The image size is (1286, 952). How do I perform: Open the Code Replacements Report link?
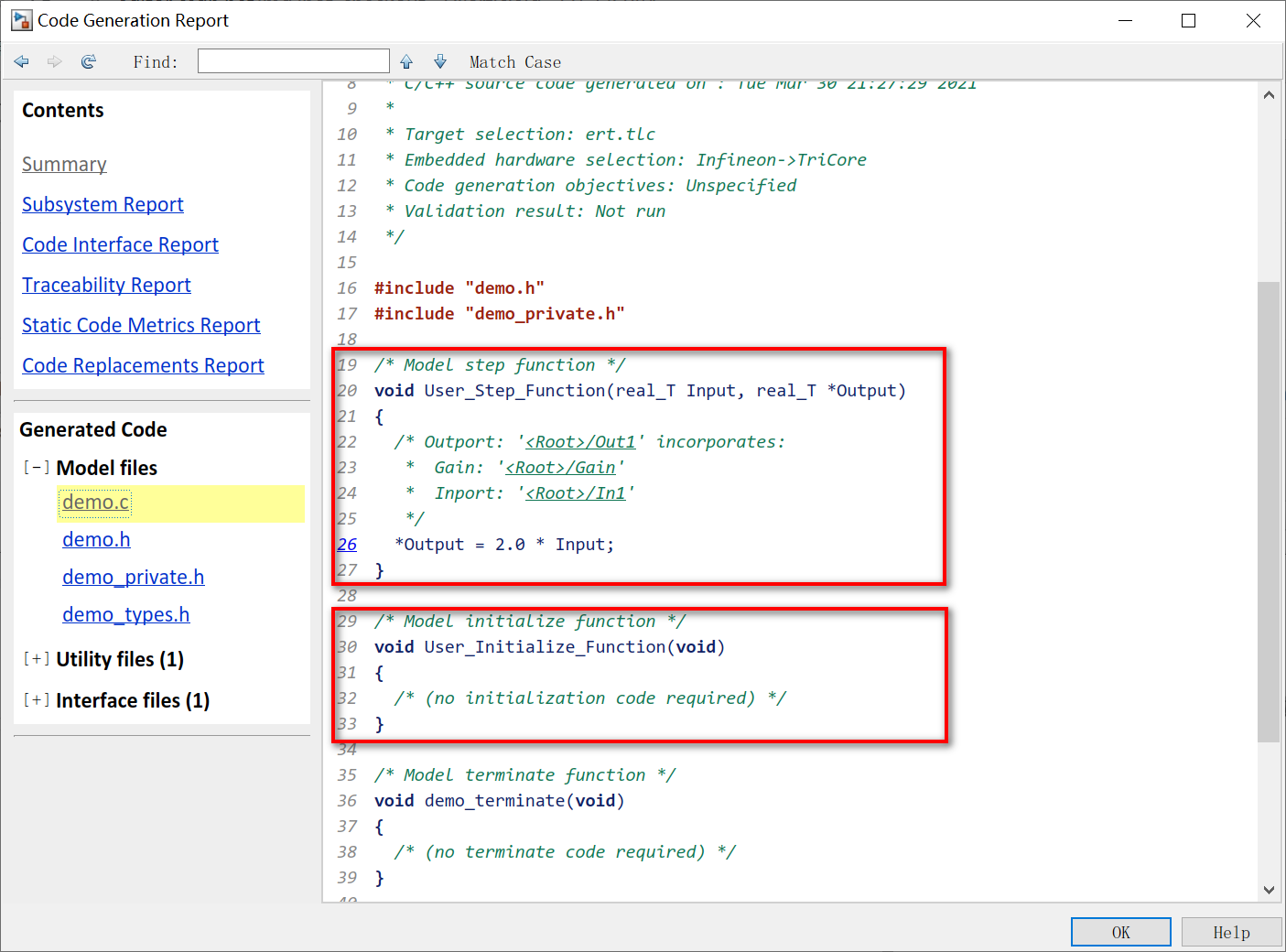[x=143, y=365]
